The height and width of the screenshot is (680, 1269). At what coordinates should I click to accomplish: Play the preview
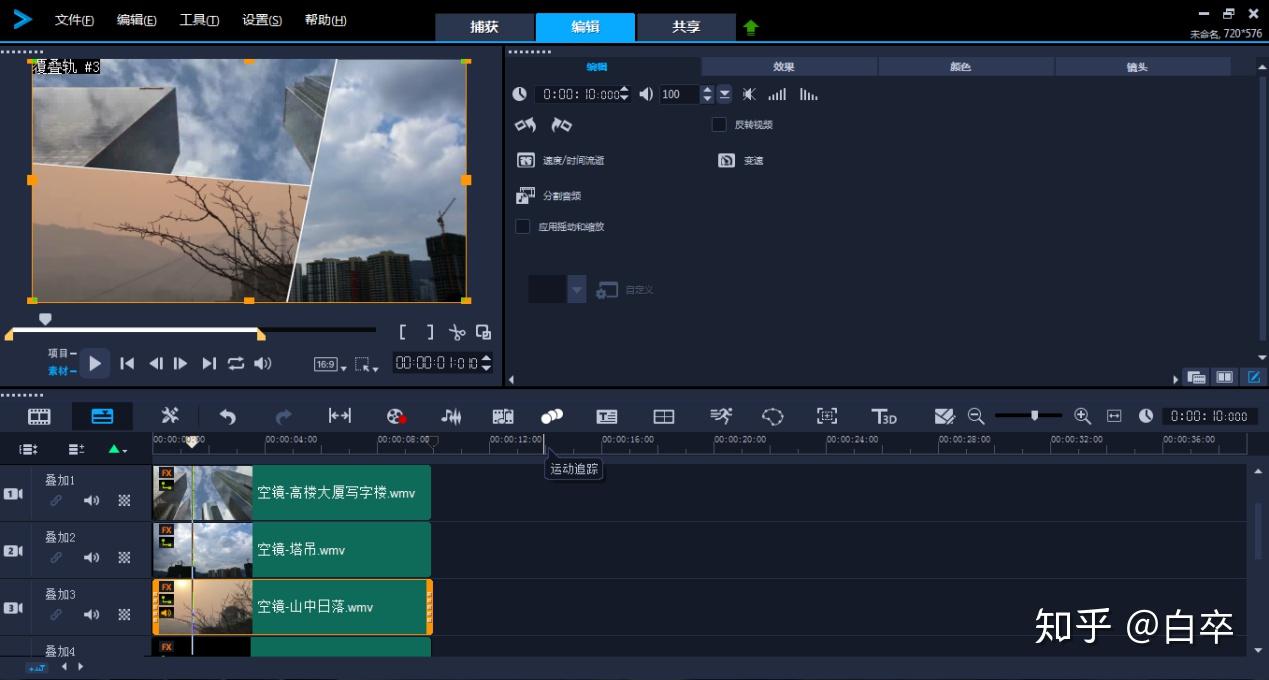point(95,363)
